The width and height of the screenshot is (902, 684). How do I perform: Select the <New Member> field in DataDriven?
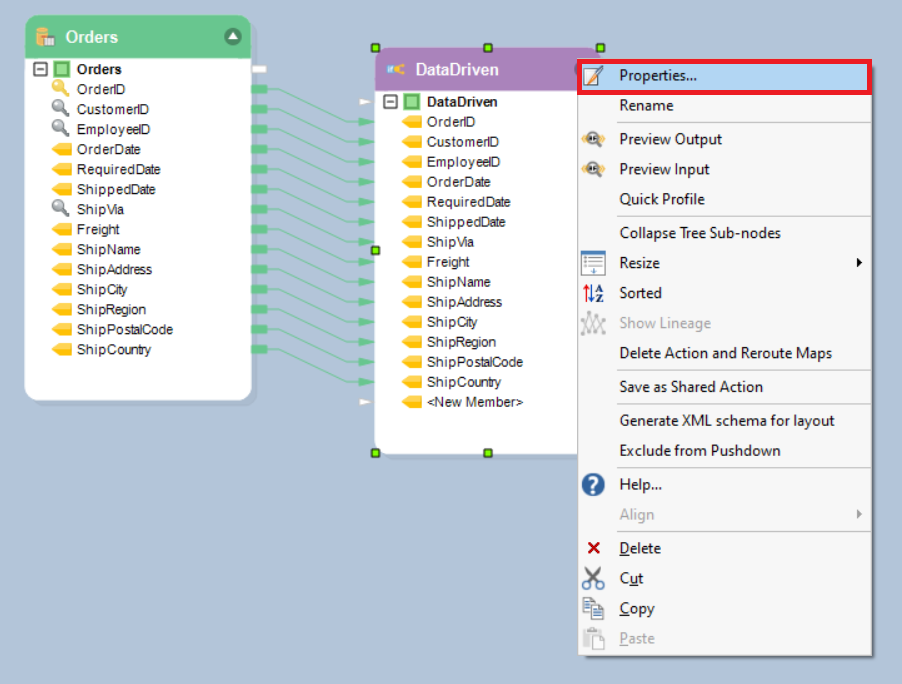474,402
